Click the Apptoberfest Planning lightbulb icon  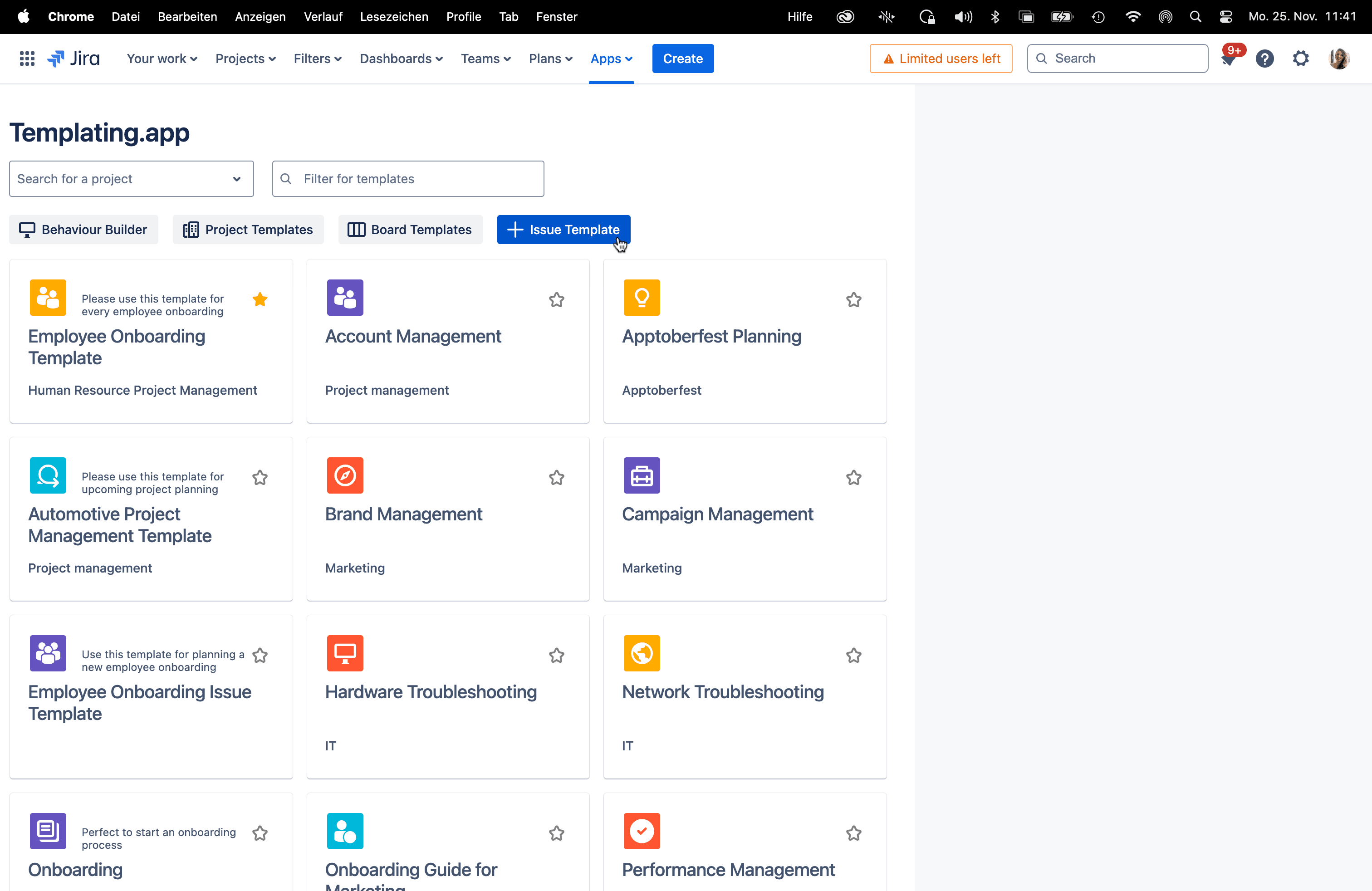[x=641, y=298]
